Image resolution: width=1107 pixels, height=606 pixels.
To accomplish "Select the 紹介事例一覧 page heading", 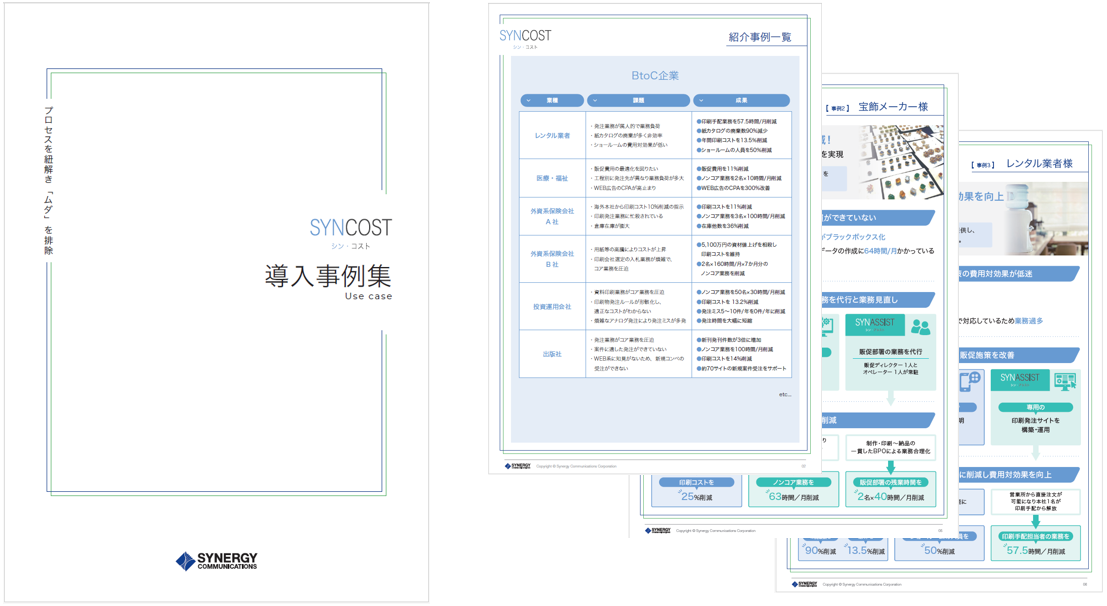I will (760, 37).
